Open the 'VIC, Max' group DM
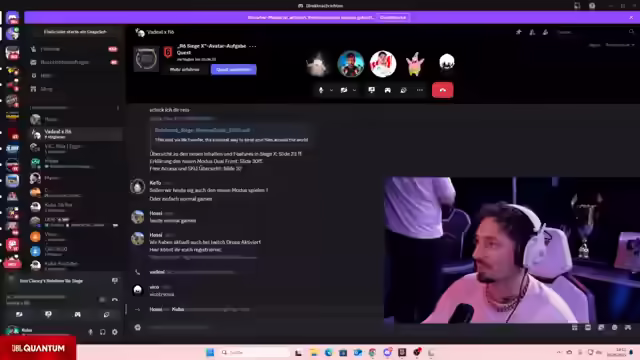 (76, 148)
